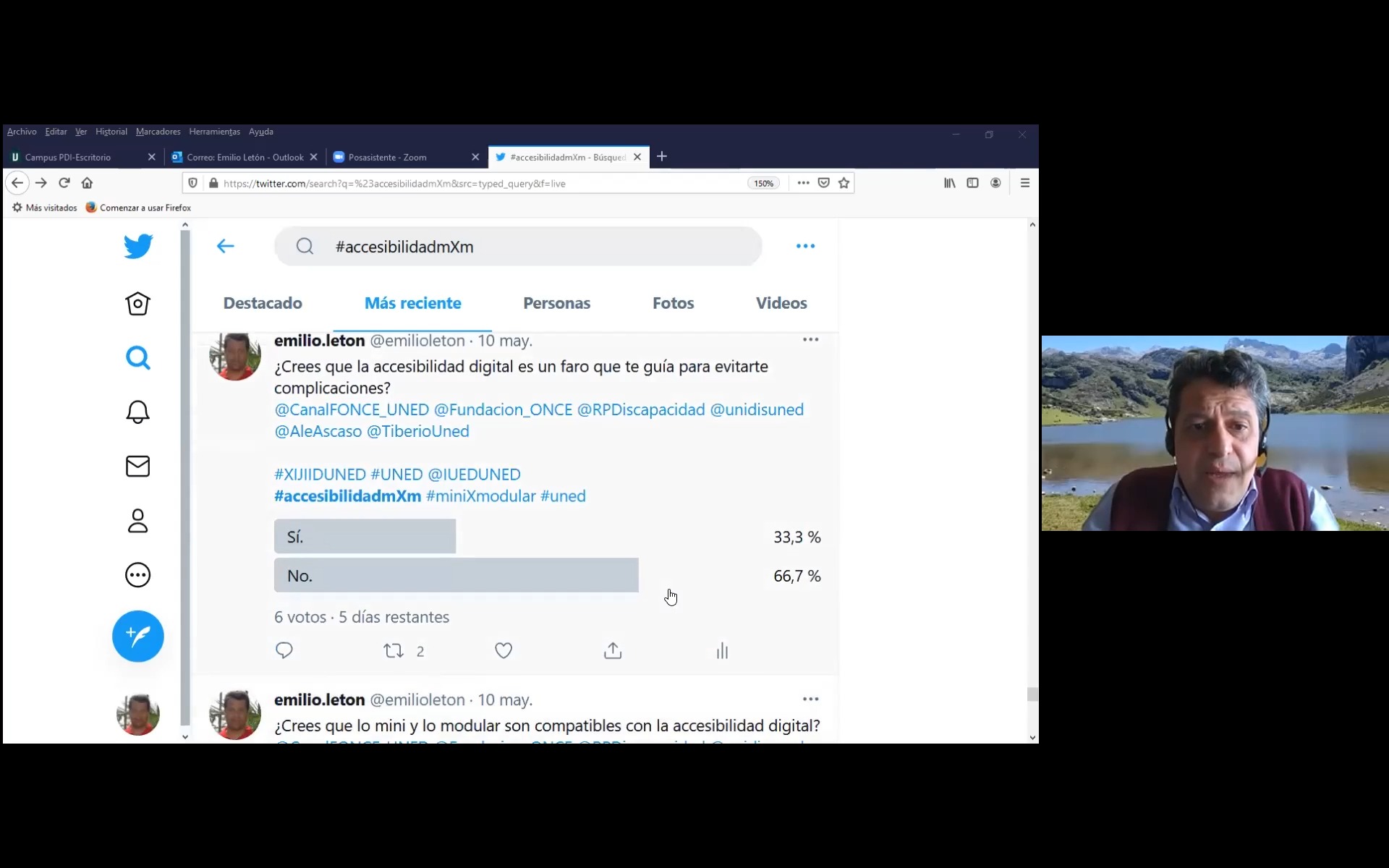1389x868 pixels.
Task: Open Firefox hamburger menu
Action: [1025, 183]
